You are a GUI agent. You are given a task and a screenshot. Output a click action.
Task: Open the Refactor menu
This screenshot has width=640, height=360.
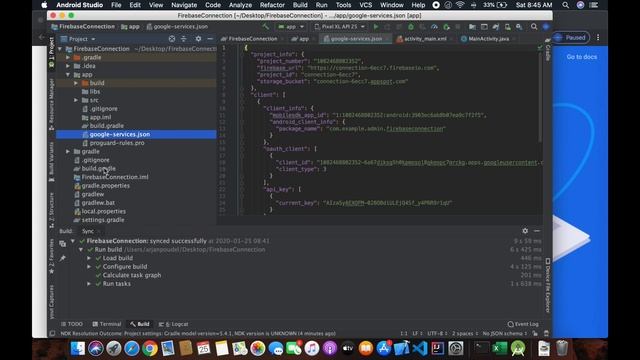(272, 5)
